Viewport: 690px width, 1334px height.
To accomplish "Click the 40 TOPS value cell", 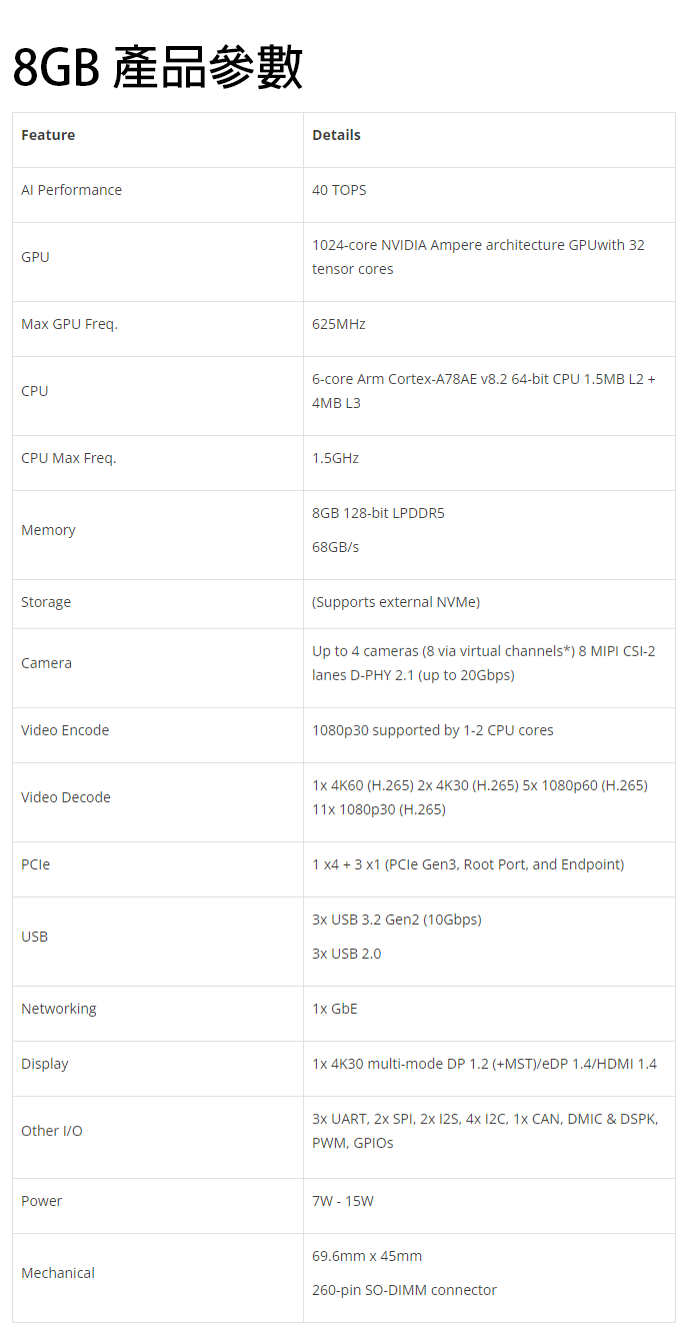I will coord(339,190).
